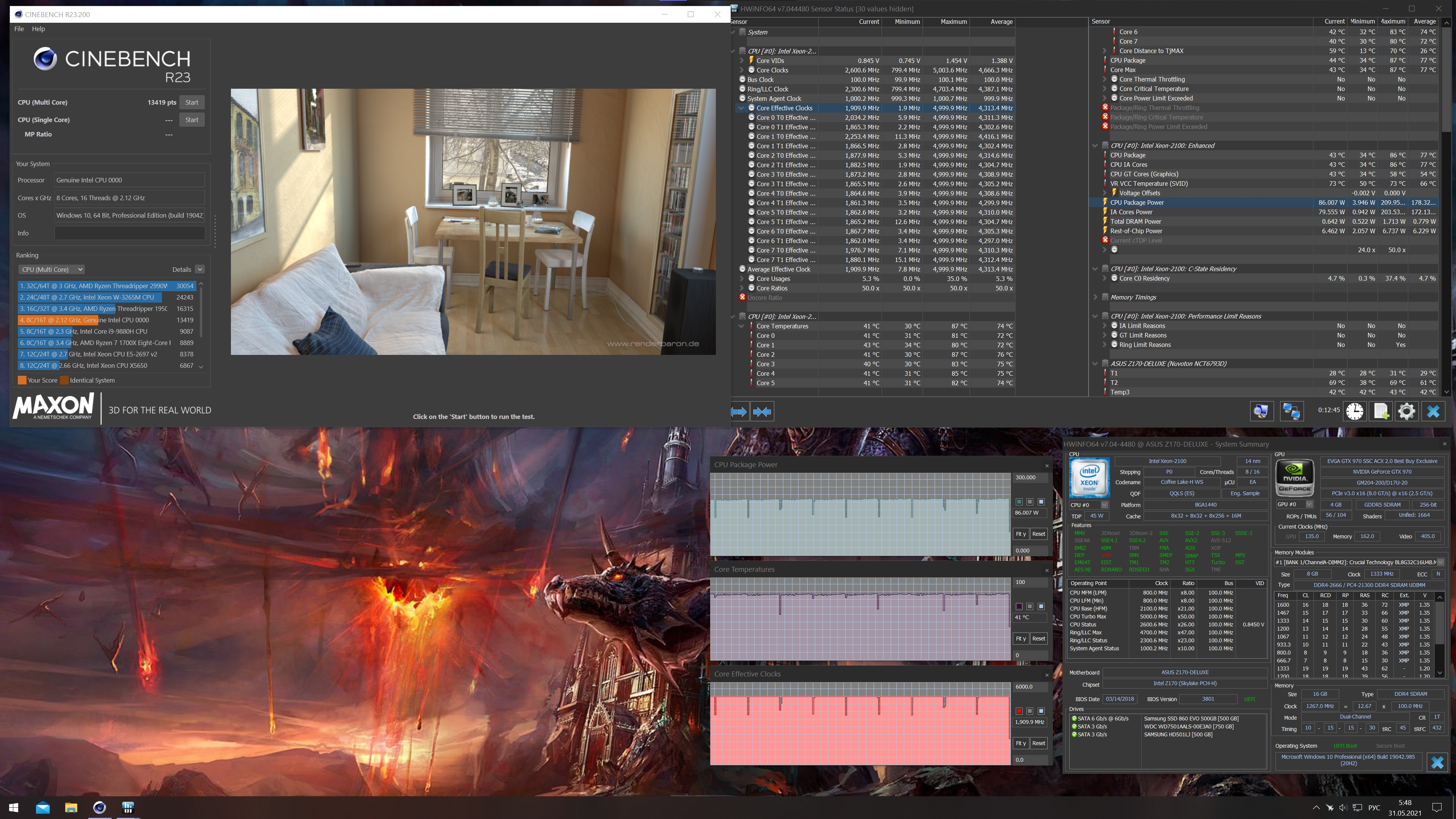Click Fit y in CPU Package Power graph
The image size is (1456, 819).
tap(1021, 533)
